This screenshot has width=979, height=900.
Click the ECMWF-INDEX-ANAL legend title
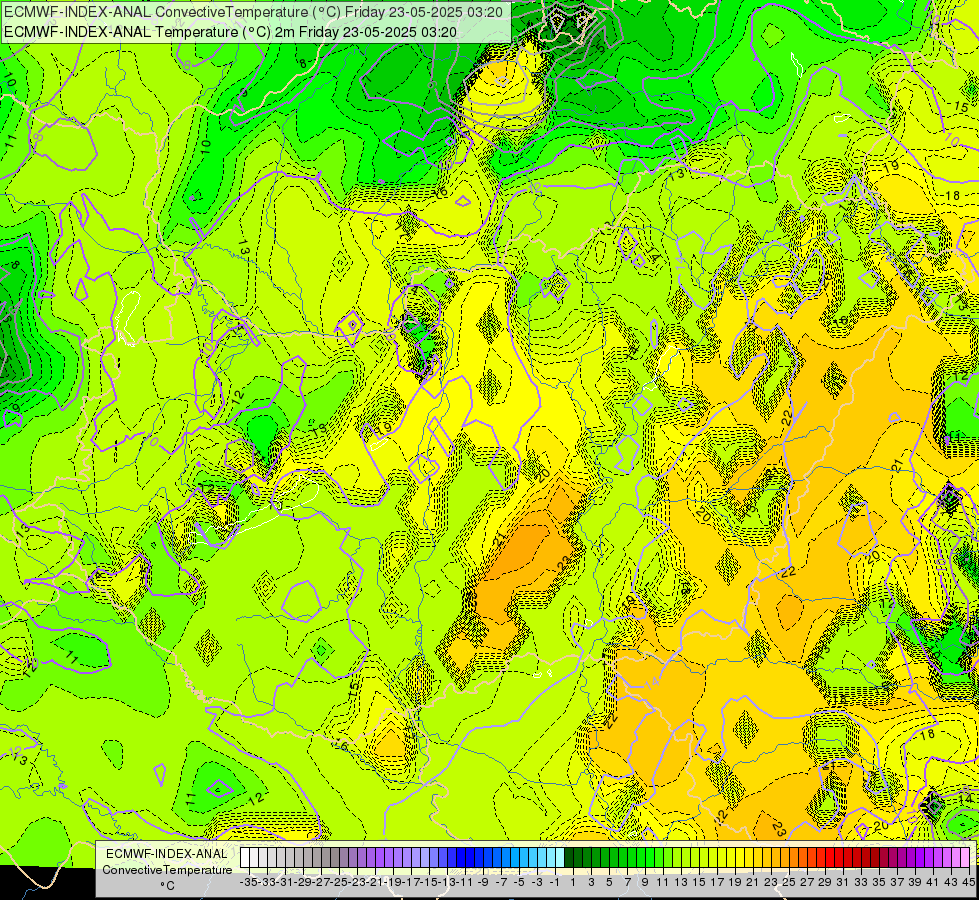(167, 854)
